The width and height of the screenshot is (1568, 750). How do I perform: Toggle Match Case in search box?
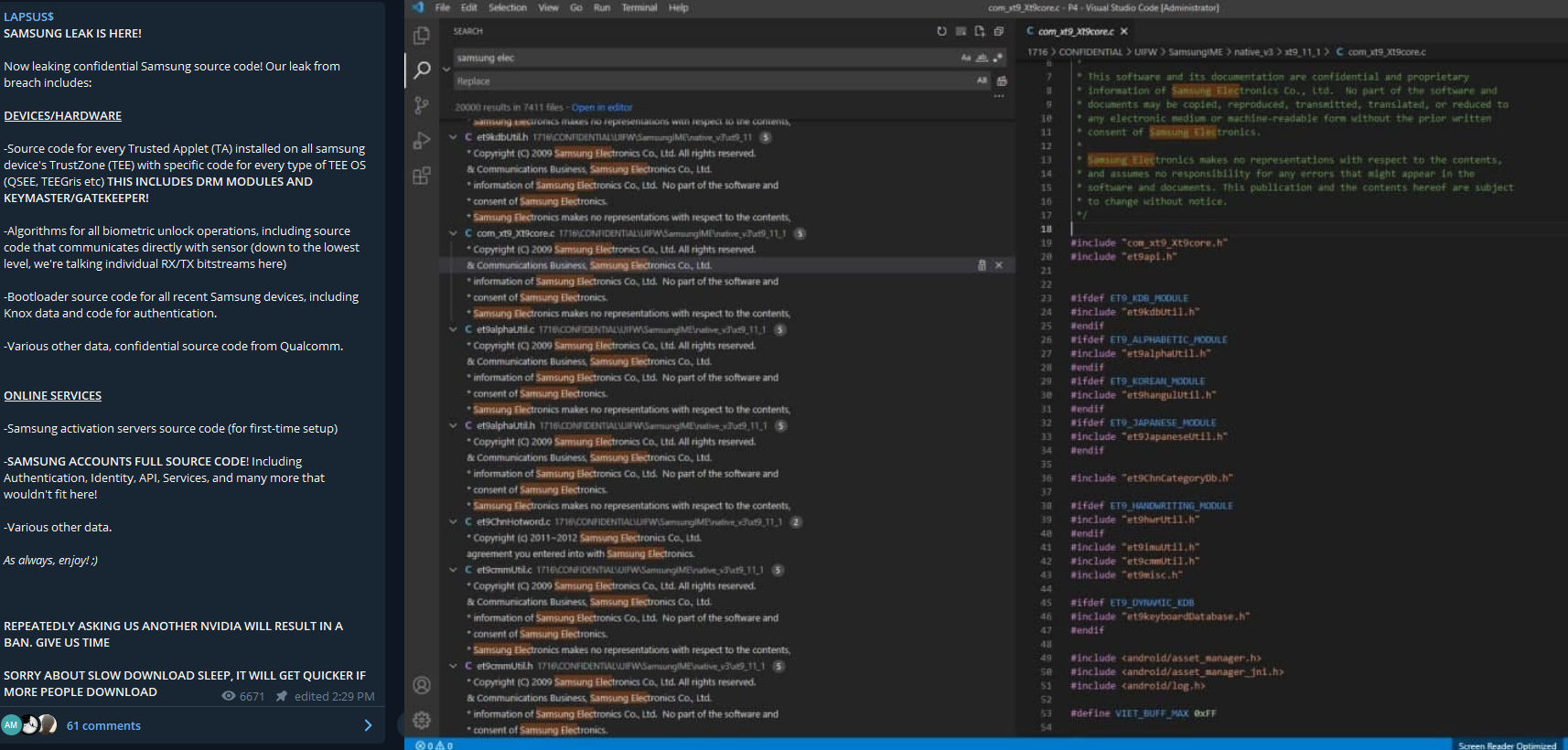(x=966, y=58)
